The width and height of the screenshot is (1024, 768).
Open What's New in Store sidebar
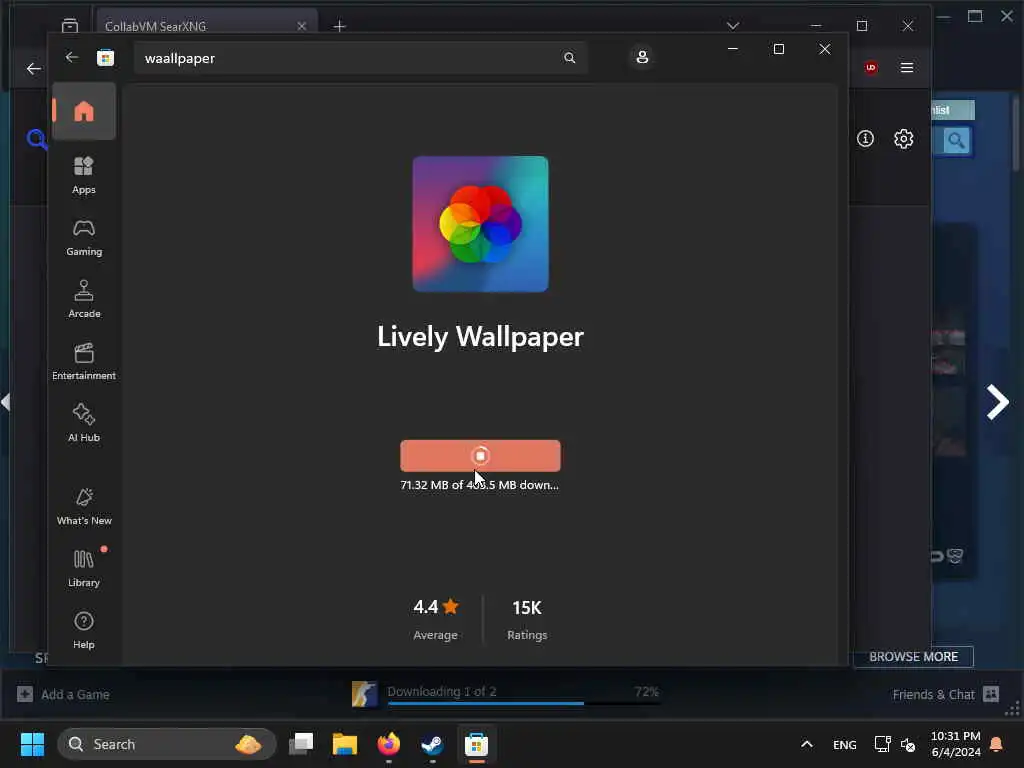pos(84,506)
